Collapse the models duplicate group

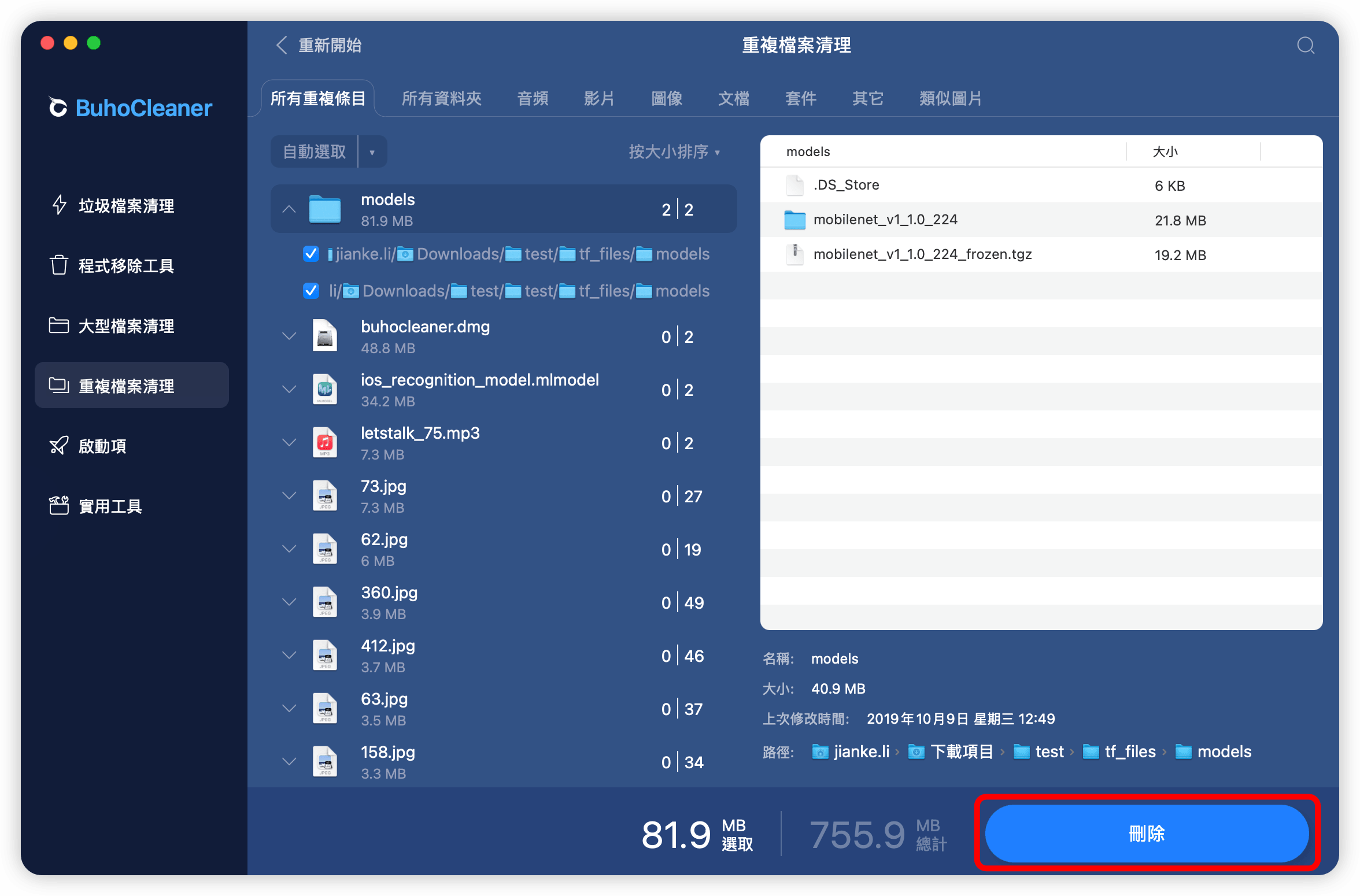coord(289,209)
